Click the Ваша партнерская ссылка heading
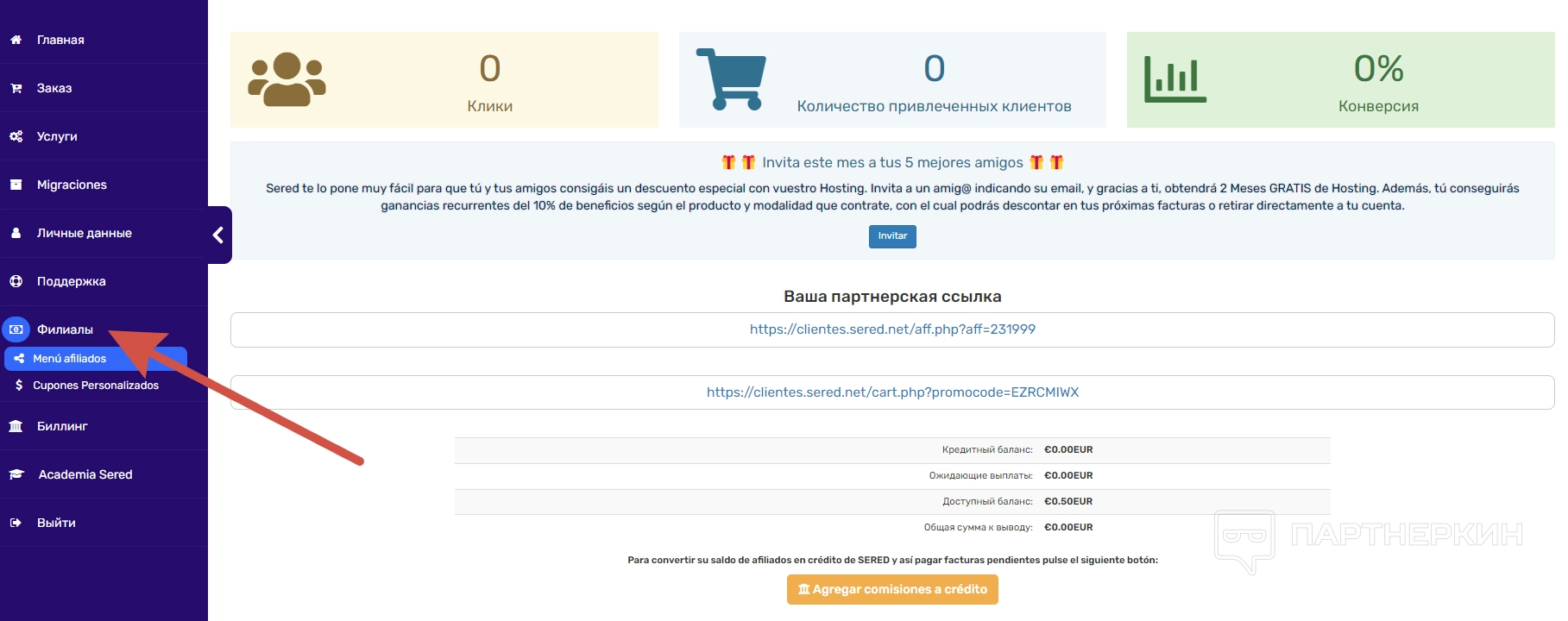 point(892,297)
